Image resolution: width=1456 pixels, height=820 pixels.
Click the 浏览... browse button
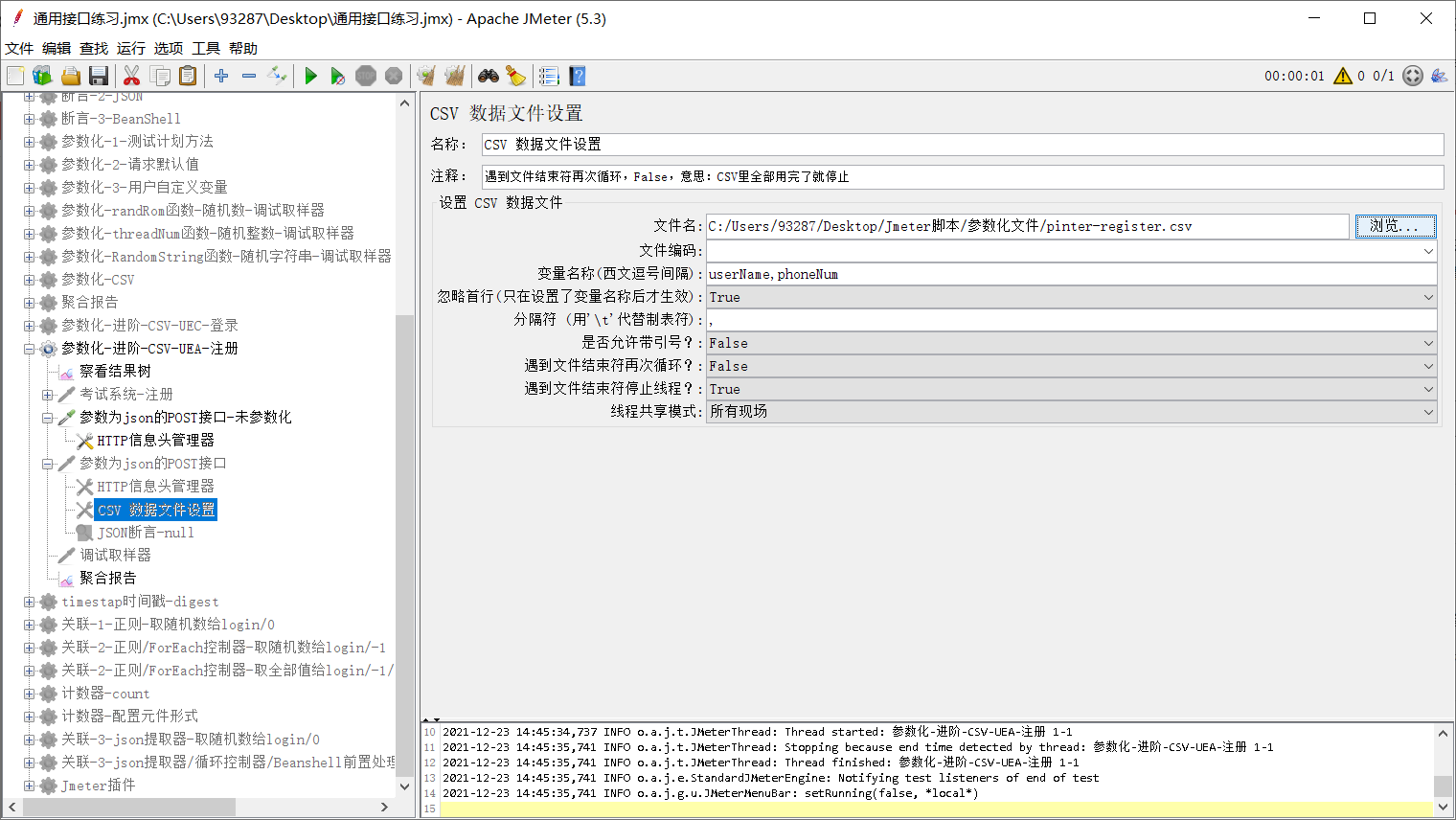(1395, 226)
